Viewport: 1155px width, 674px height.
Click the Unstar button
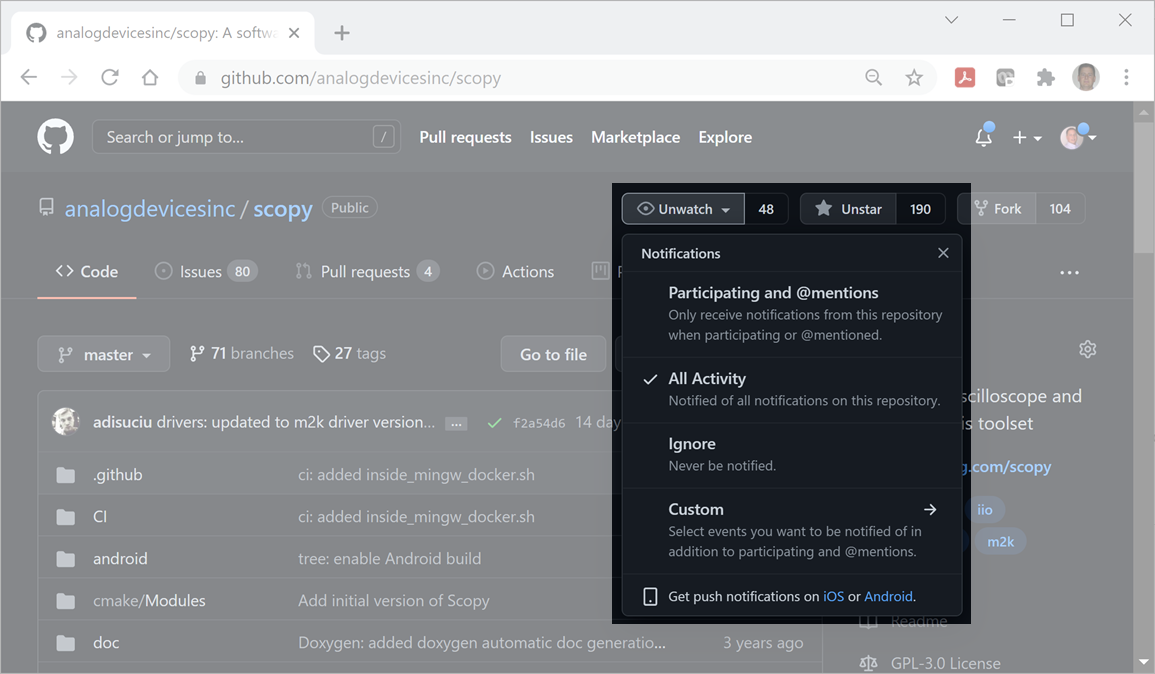(847, 208)
